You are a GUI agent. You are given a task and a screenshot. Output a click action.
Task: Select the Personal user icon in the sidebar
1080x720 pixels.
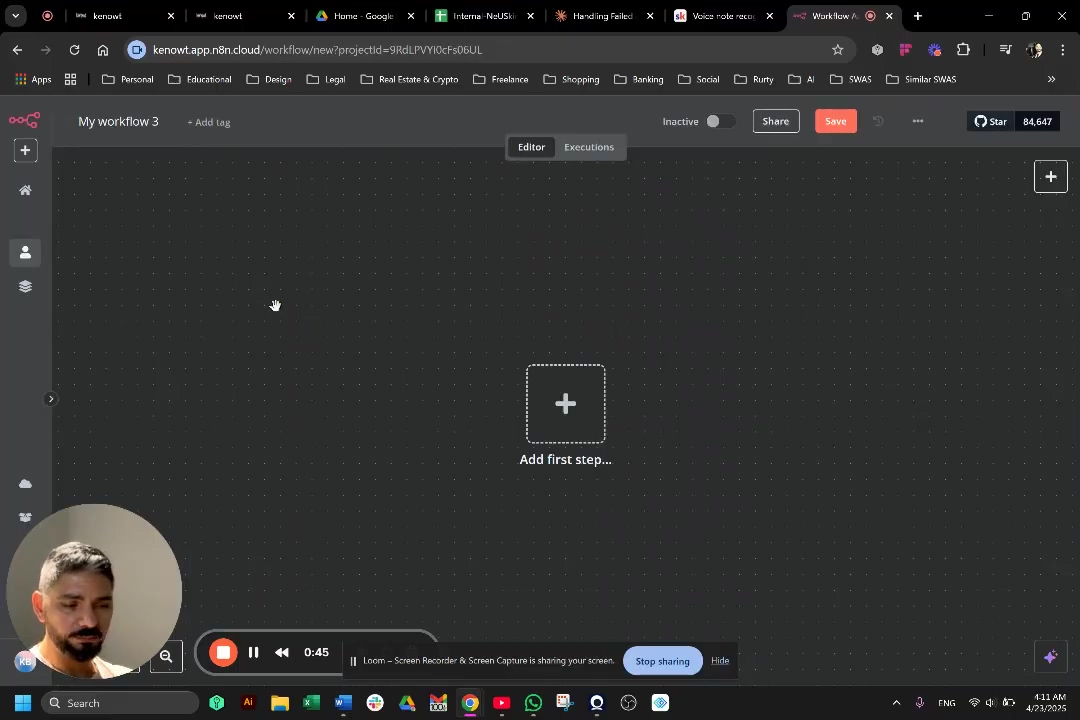tap(25, 253)
